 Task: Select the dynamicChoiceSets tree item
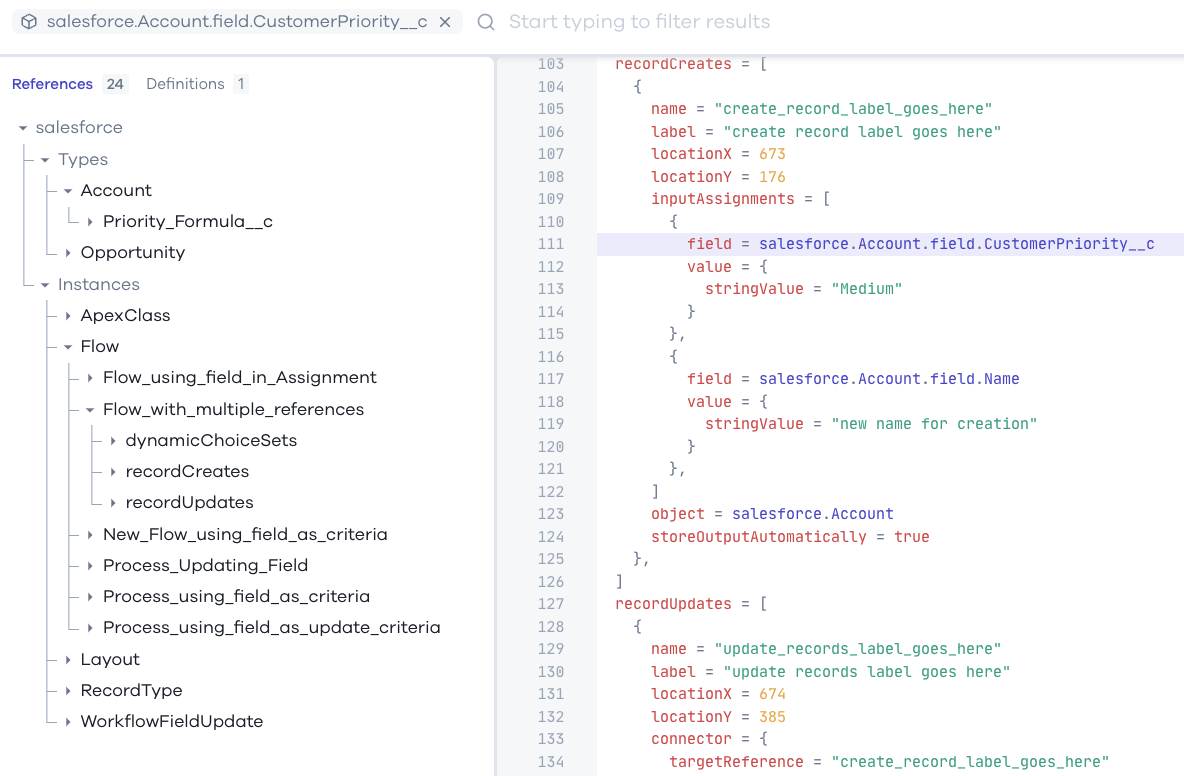pos(211,441)
